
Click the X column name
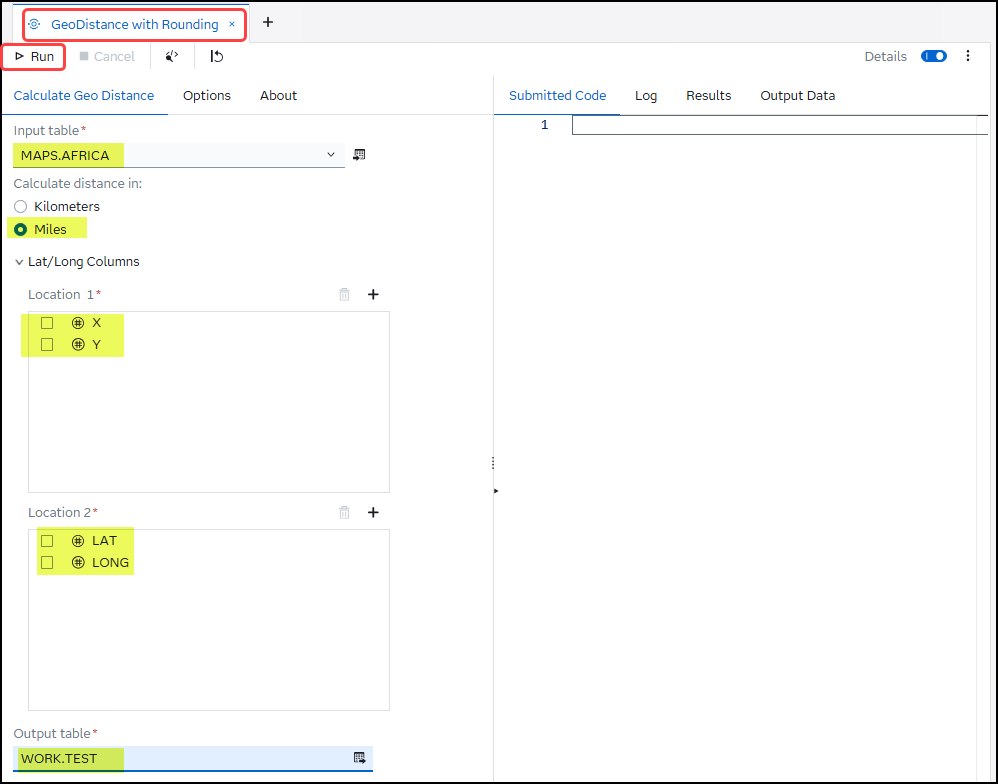click(97, 323)
